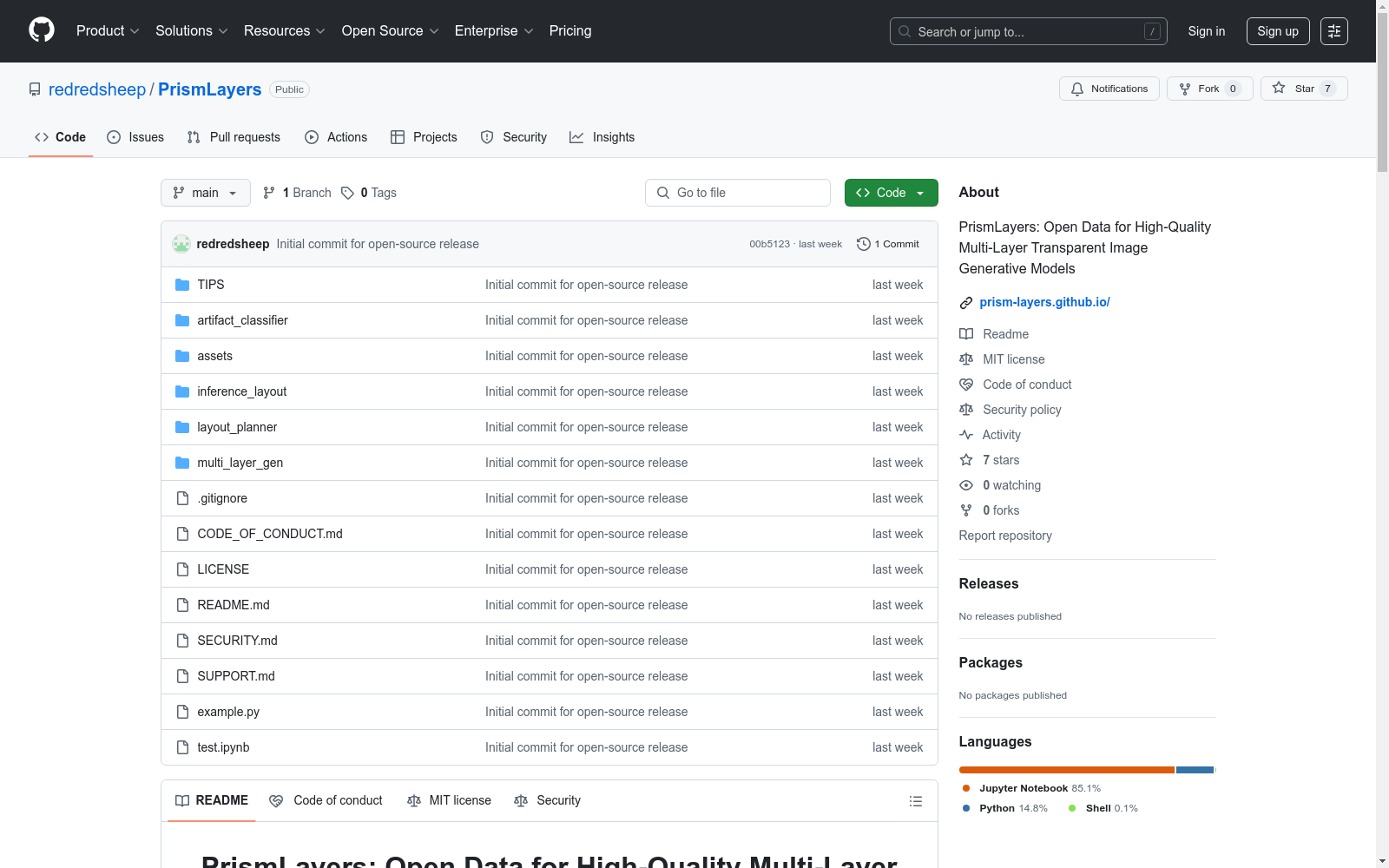Click the layout_planner folder icon

pyautogui.click(x=182, y=427)
